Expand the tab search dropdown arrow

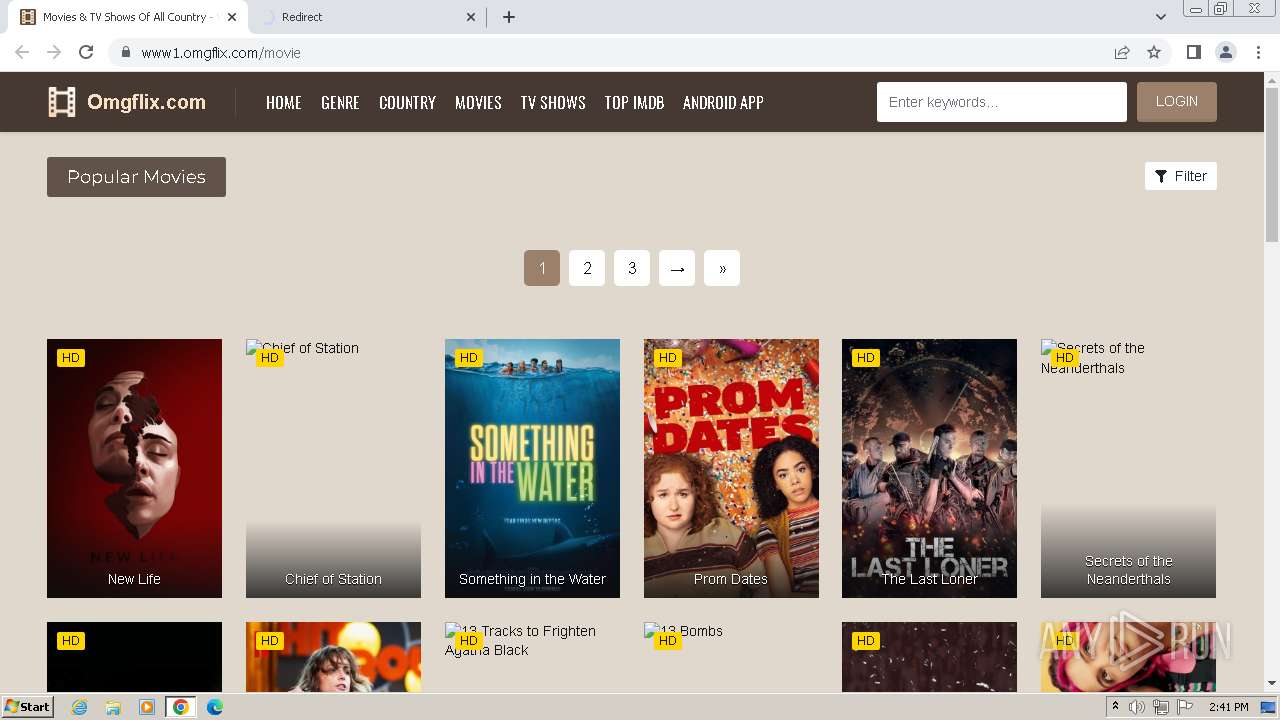[1160, 17]
